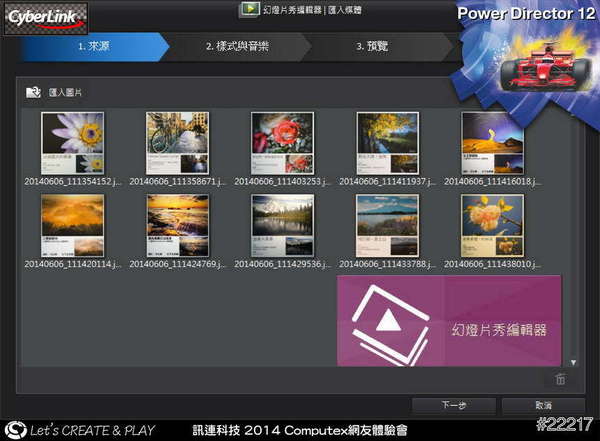Screen dimensions: 600x441
Task: Click the import images folder icon
Action: click(33, 92)
